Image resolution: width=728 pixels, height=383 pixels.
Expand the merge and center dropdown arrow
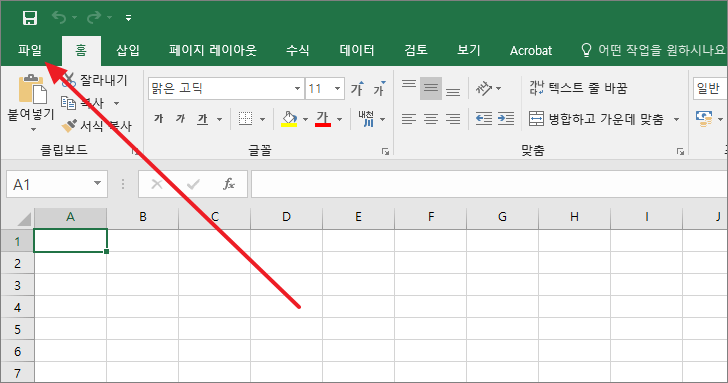point(676,120)
